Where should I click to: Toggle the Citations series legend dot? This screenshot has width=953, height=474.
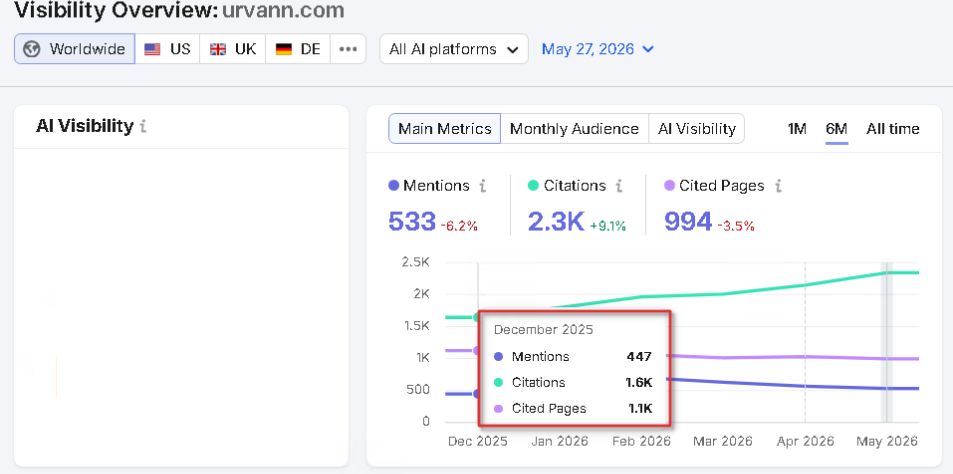533,186
